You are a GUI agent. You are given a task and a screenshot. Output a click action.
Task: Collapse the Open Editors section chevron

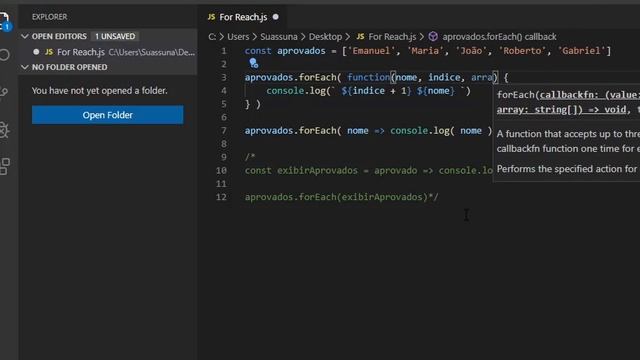25,36
